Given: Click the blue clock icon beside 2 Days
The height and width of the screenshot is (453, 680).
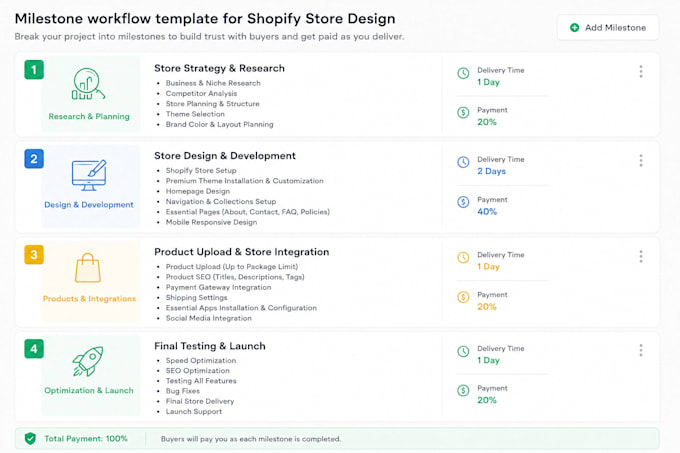Looking at the screenshot, I should [x=463, y=163].
